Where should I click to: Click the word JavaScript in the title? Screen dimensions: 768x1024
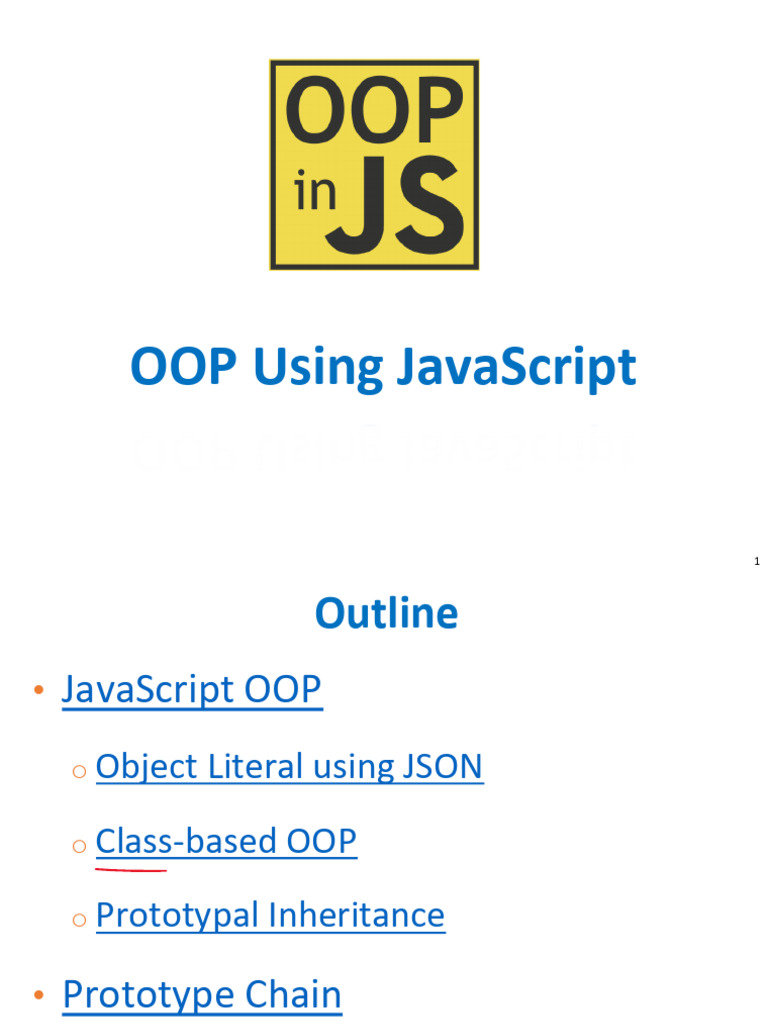click(516, 368)
